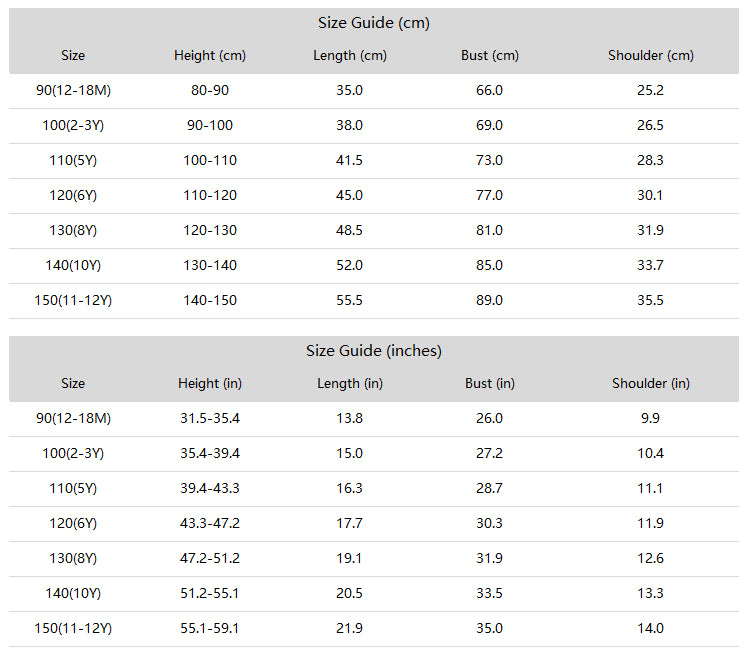Select the 30.3 bust in inches
This screenshot has width=753, height=649.
pos(489,523)
